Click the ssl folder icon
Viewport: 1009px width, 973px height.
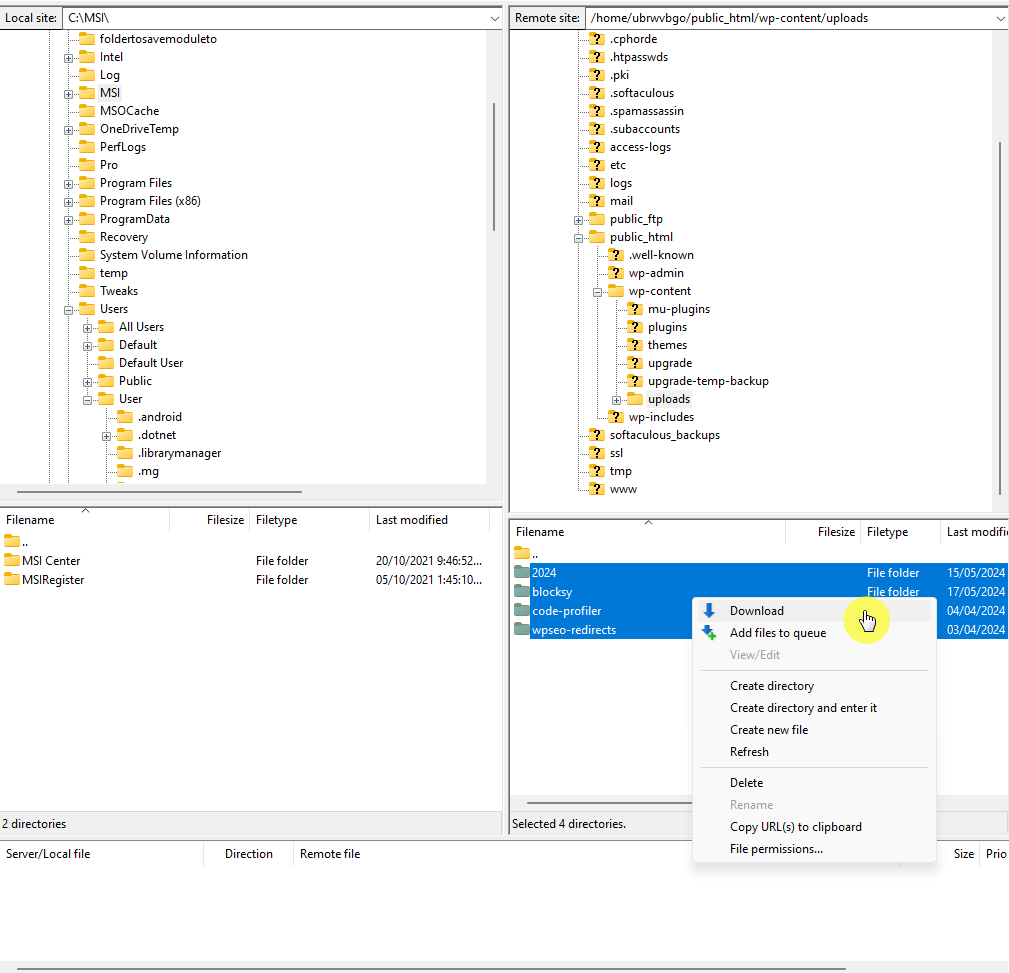(597, 453)
